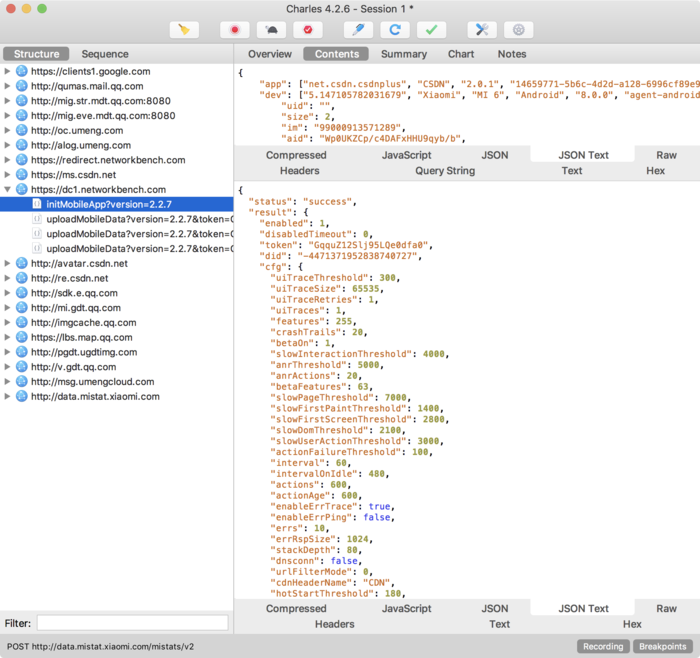The height and width of the screenshot is (658, 700).
Task: Expand the clients1.google.com host node
Action: 7,71
